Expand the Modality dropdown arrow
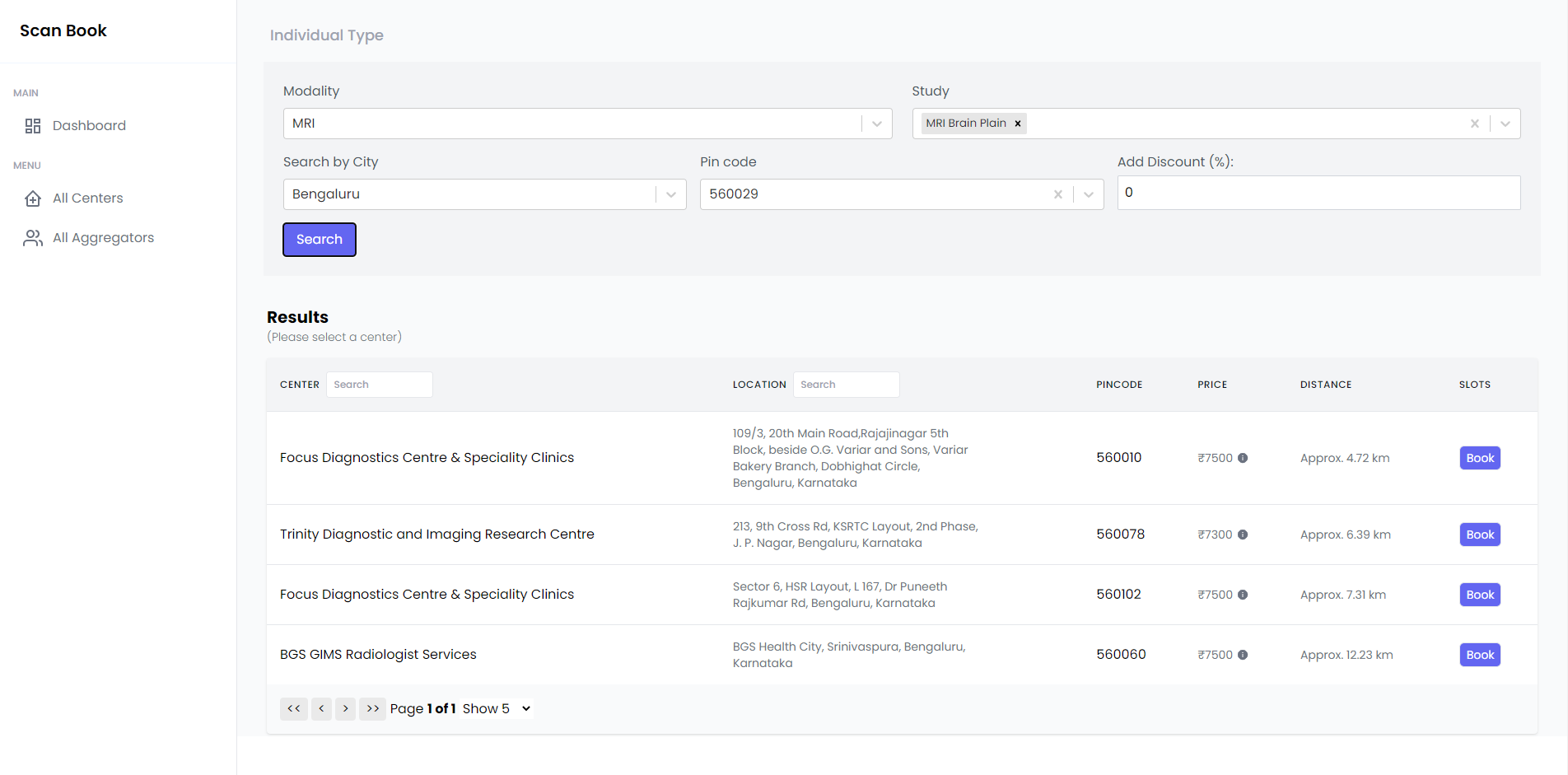The width and height of the screenshot is (1568, 775). point(877,124)
